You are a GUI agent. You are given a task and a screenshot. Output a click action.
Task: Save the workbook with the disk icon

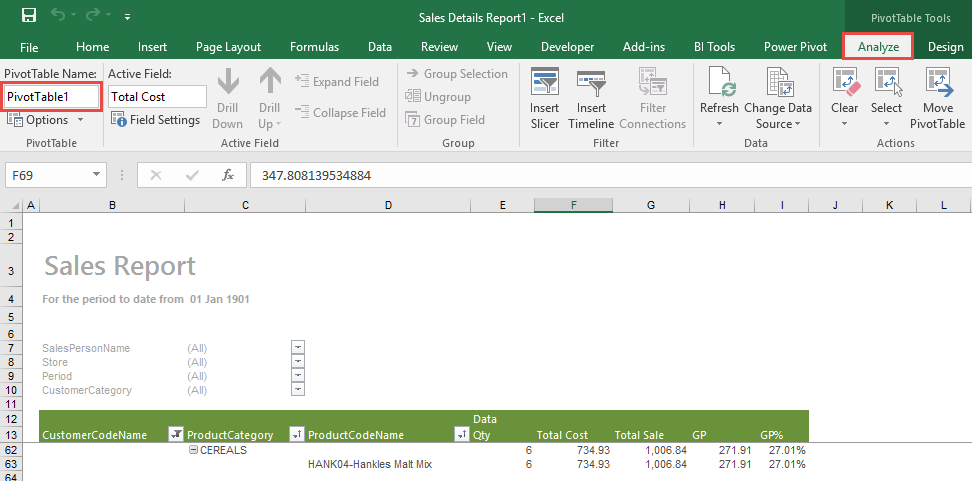coord(28,16)
